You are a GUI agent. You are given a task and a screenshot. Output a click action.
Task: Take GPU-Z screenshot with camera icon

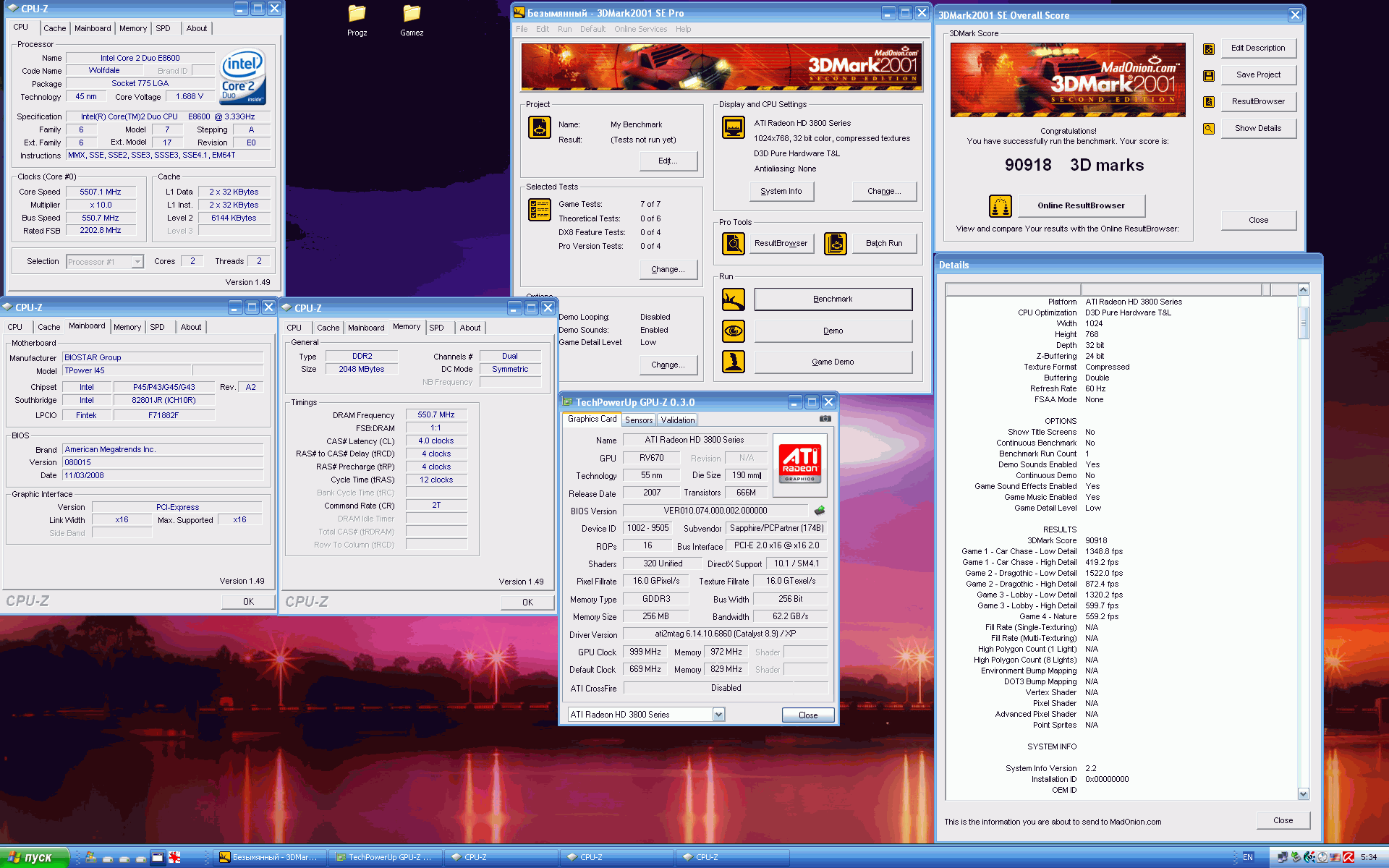pyautogui.click(x=825, y=419)
